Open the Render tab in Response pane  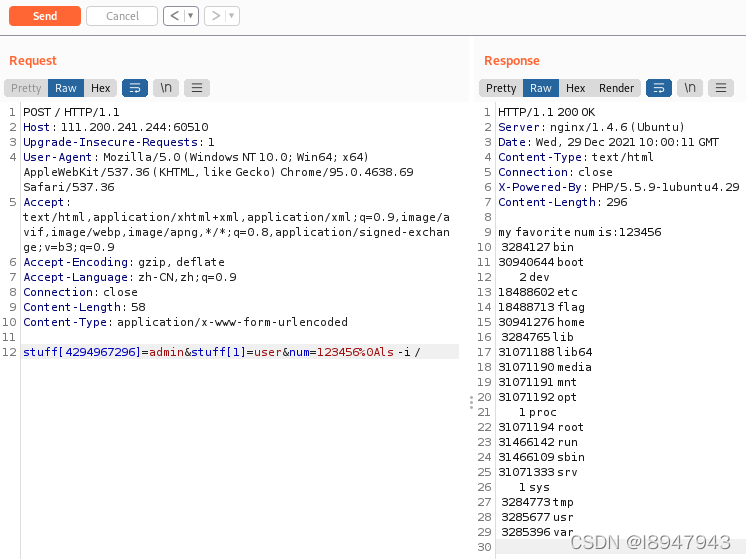tap(617, 88)
